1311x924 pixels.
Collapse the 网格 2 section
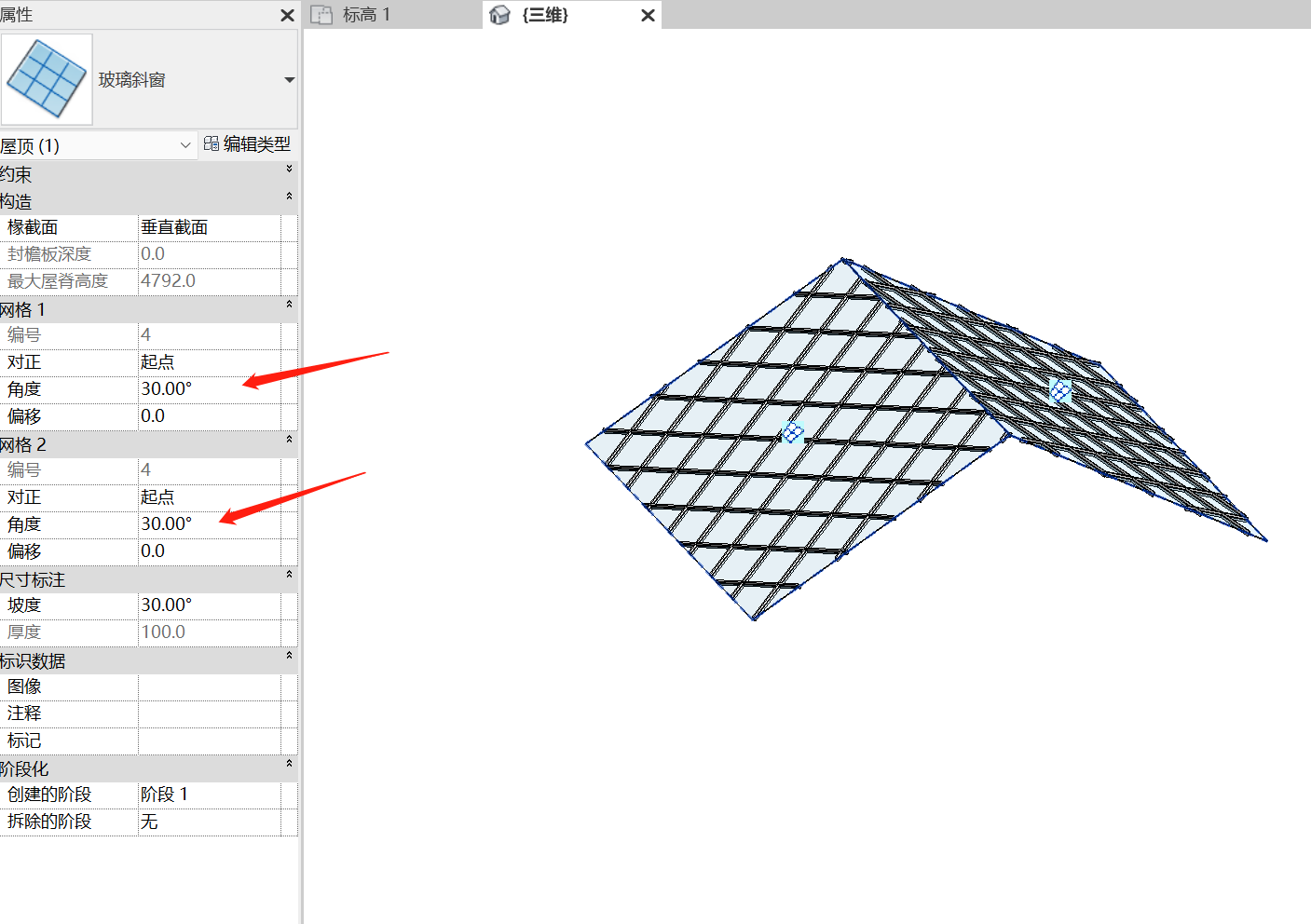point(289,440)
